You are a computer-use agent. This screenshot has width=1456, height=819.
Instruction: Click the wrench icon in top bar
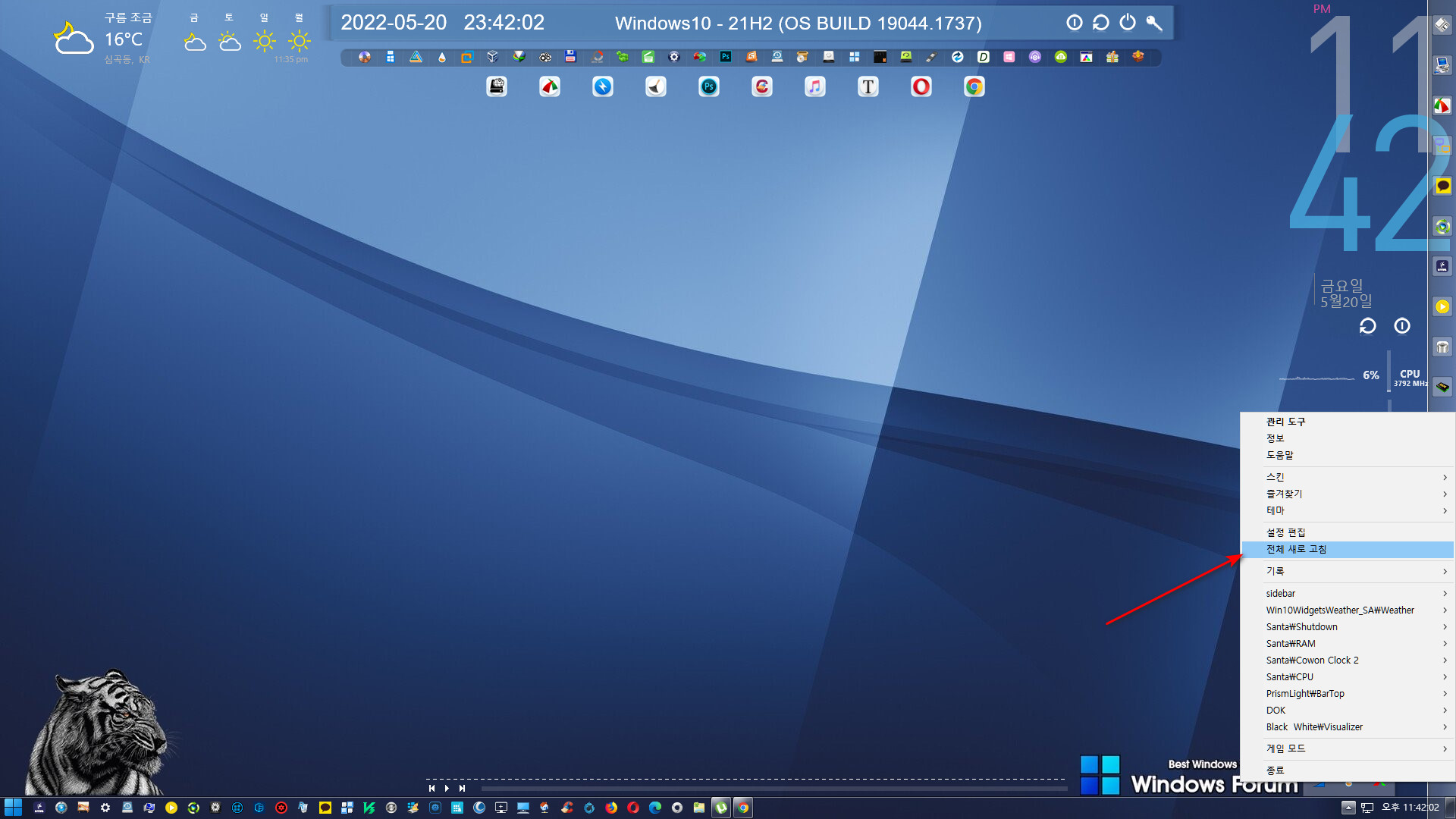pos(1154,23)
